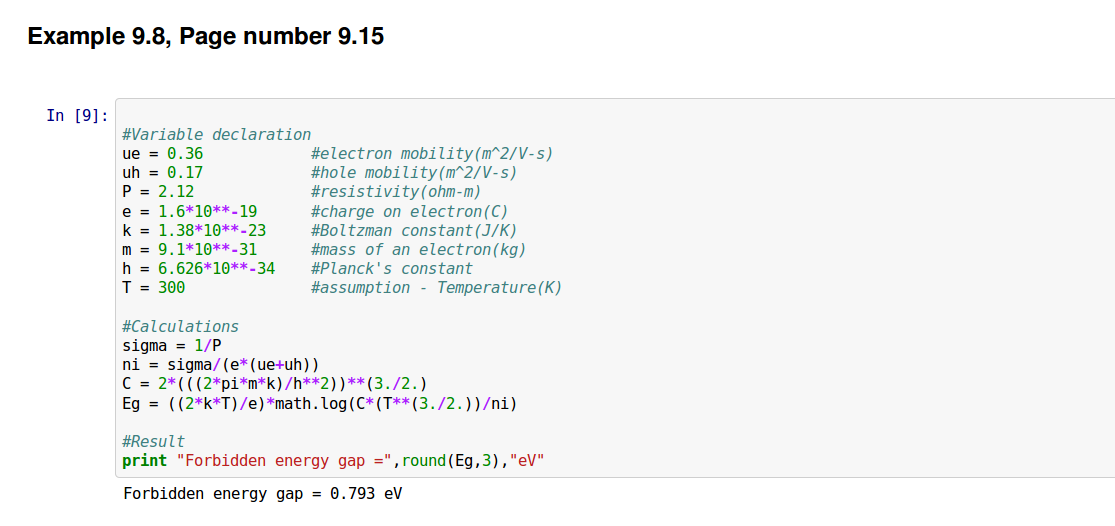Click the In [9] cell prompt
The image size is (1115, 526).
click(x=77, y=115)
